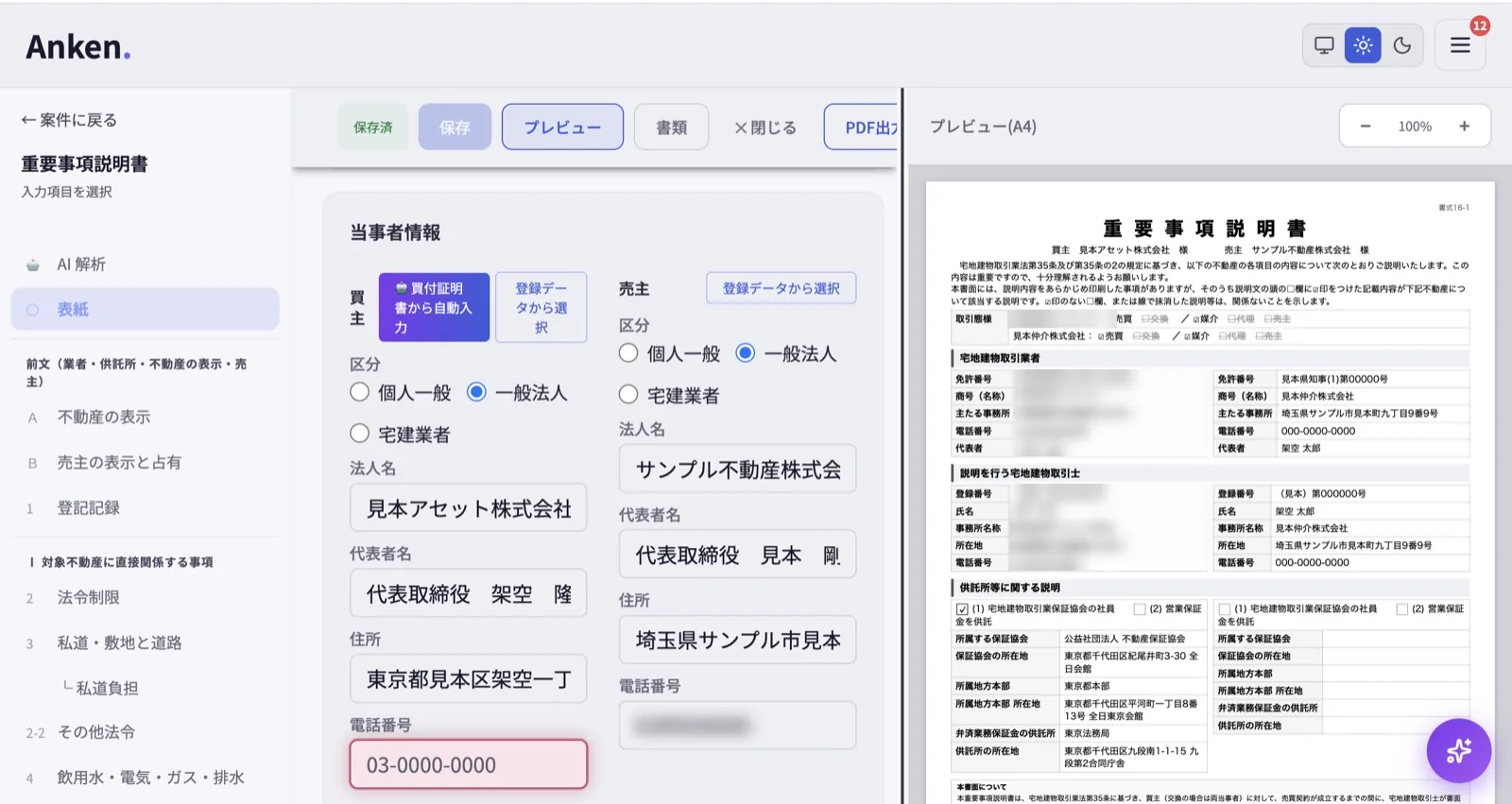Click the 保存 button

tap(455, 127)
